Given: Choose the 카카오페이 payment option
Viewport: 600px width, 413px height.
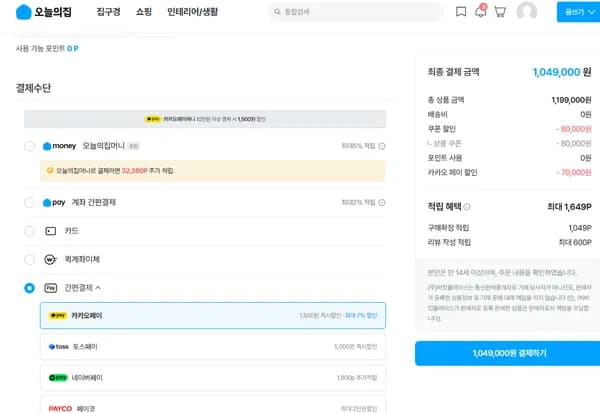Looking at the screenshot, I should coord(213,315).
